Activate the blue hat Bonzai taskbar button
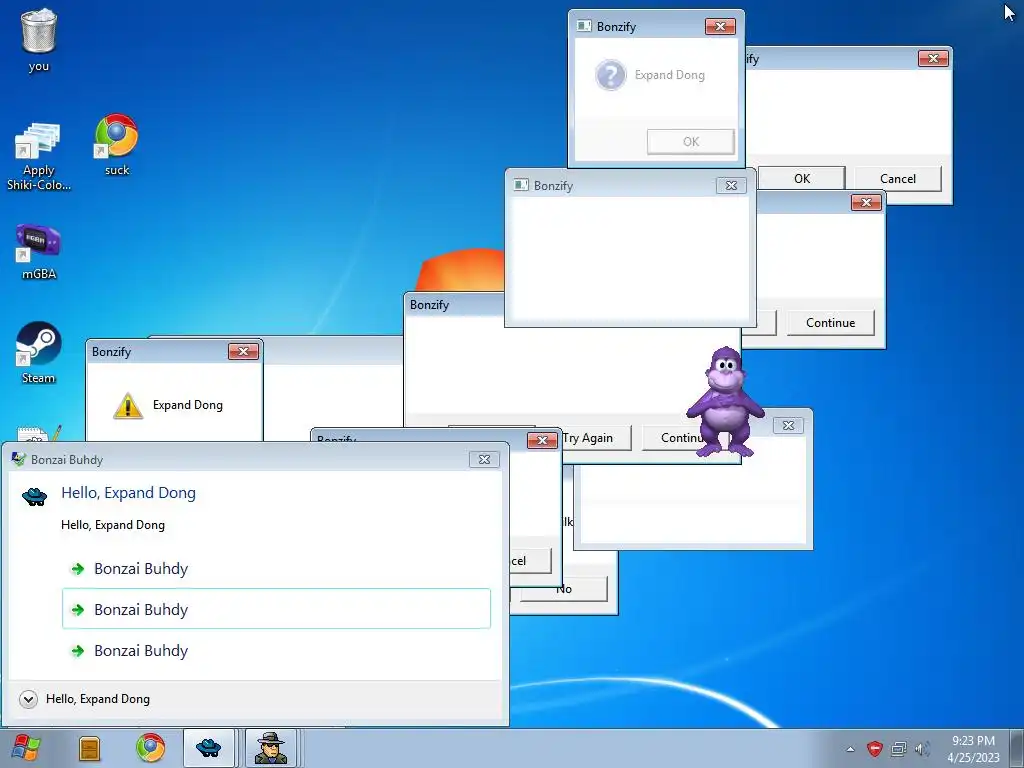The width and height of the screenshot is (1024, 768). [208, 748]
